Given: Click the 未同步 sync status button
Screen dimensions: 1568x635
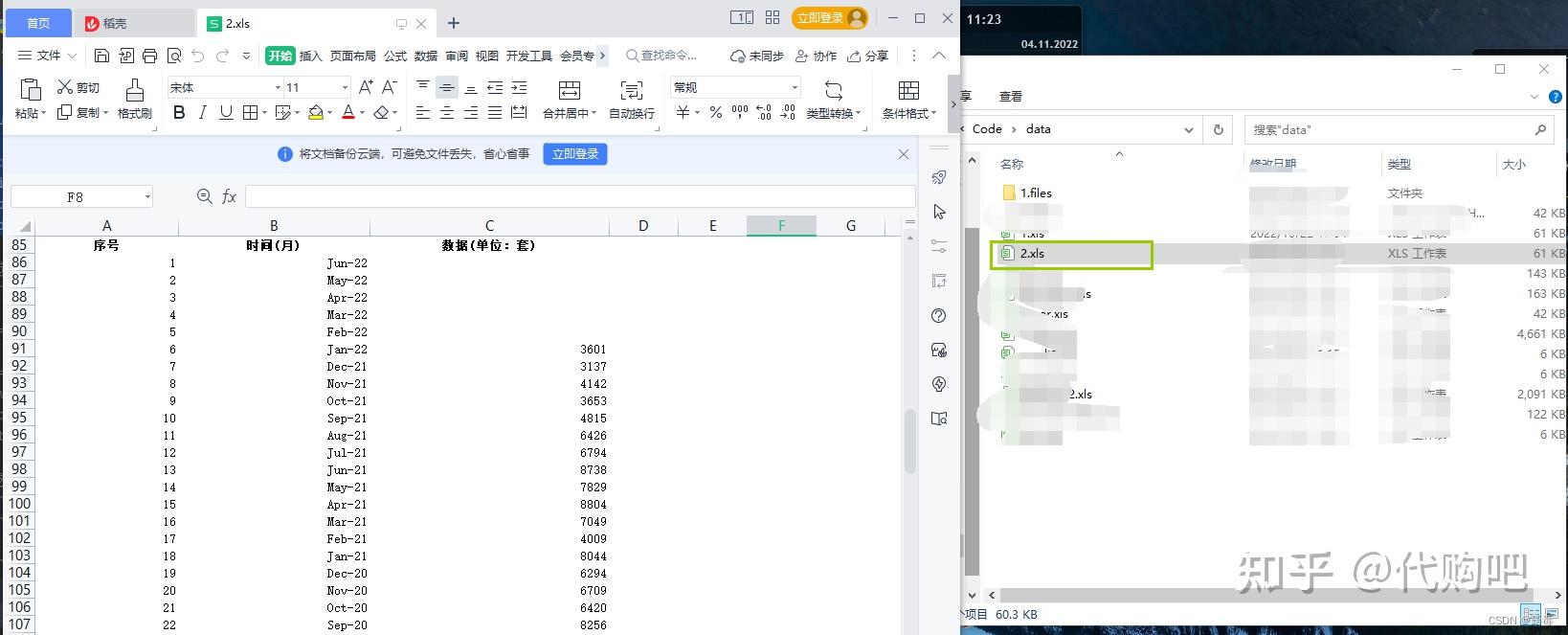Looking at the screenshot, I should [x=757, y=56].
